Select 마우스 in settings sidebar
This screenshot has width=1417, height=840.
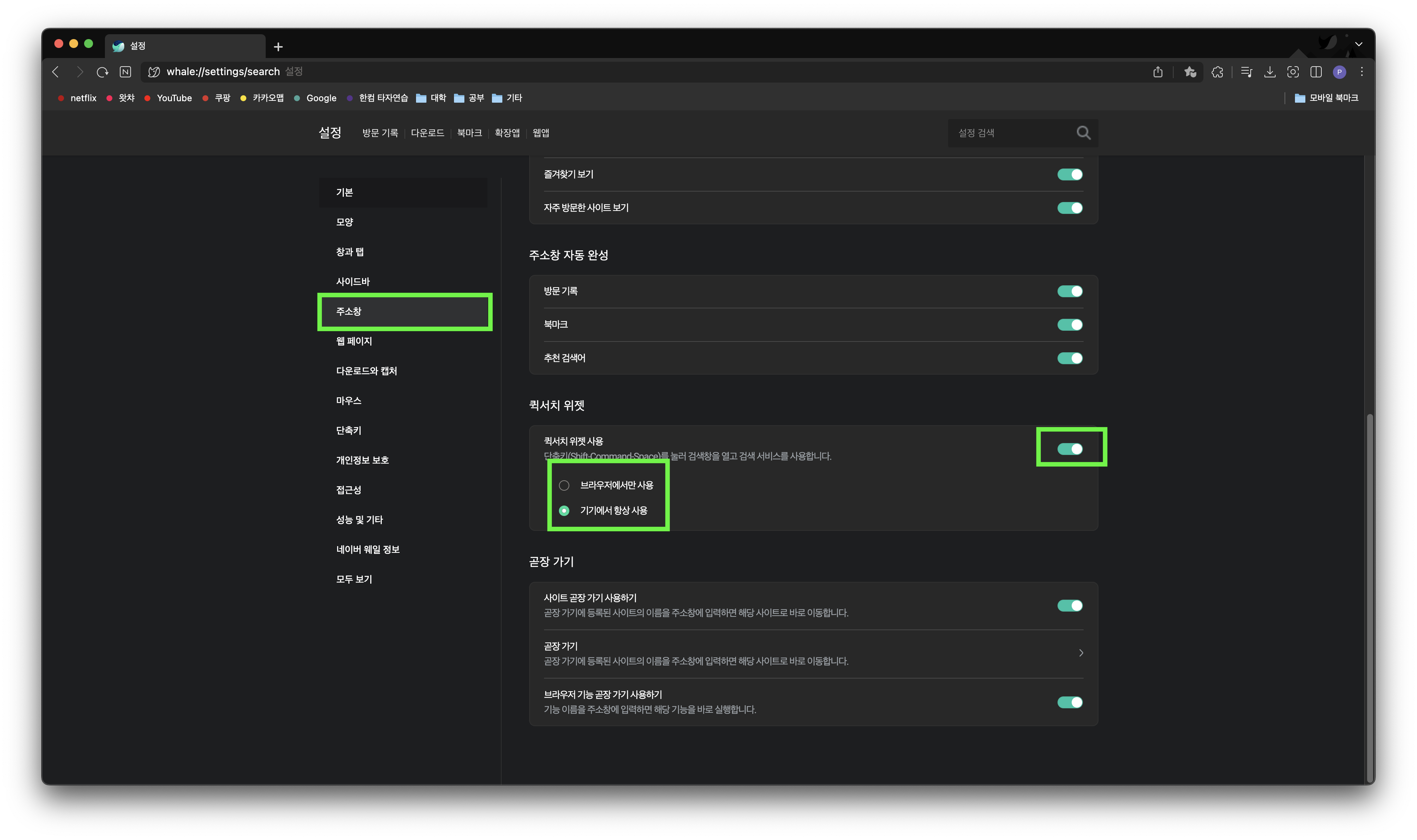(403, 401)
